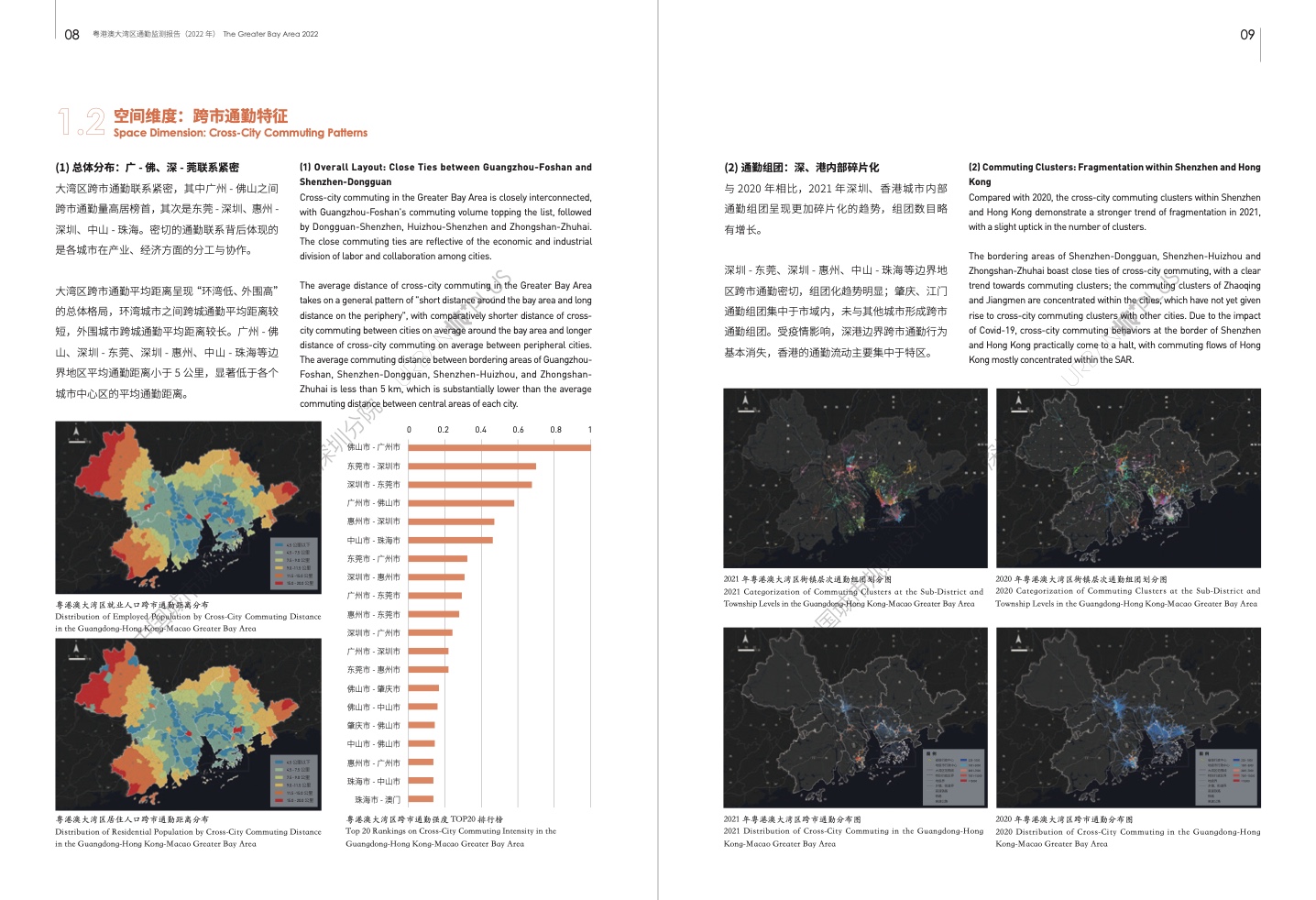Click north arrow on 2021 cross-city distribution map
Image resolution: width=1316 pixels, height=900 pixels.
click(747, 642)
